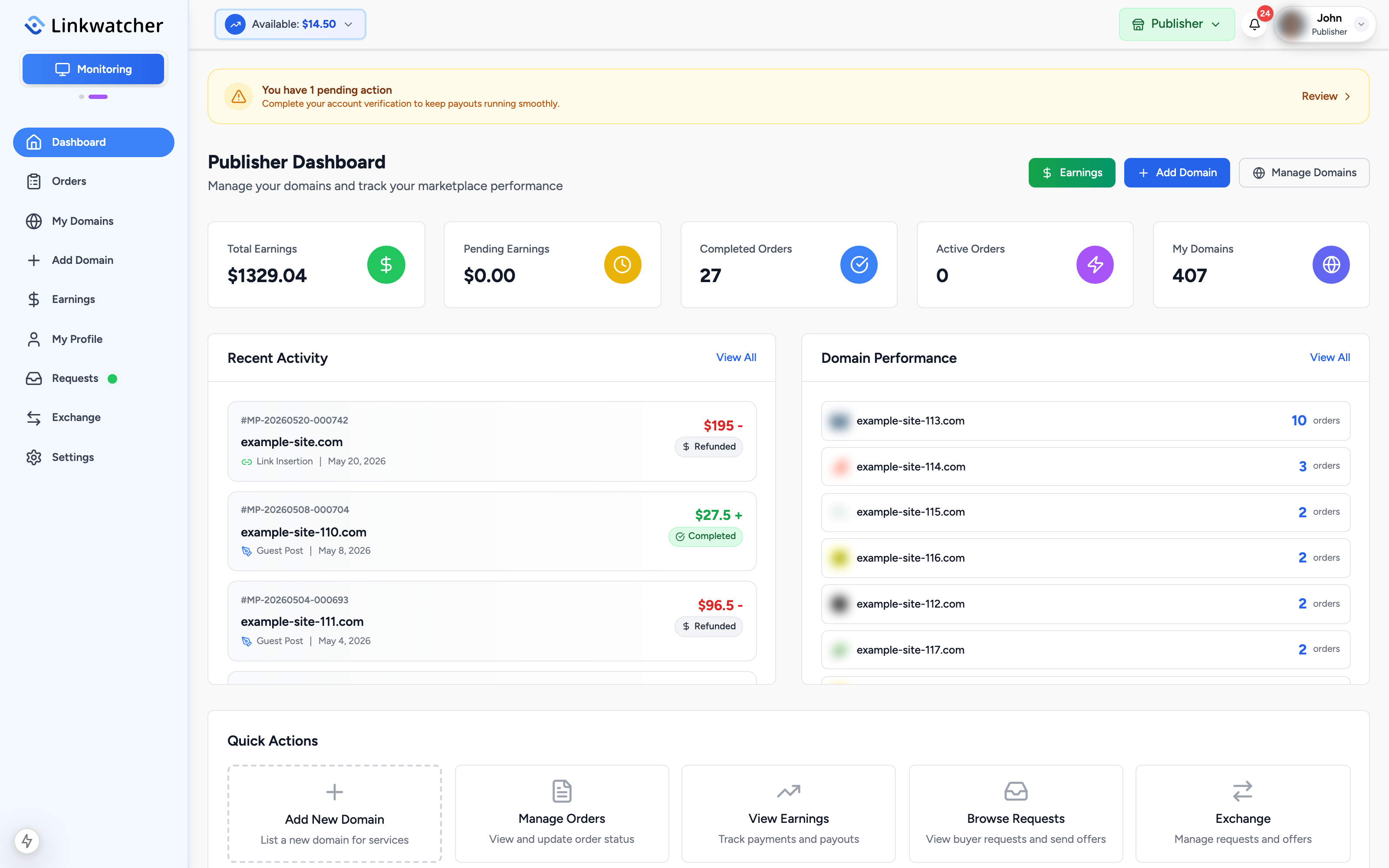Open My Domains in the sidebar
1389x868 pixels.
[x=94, y=221]
